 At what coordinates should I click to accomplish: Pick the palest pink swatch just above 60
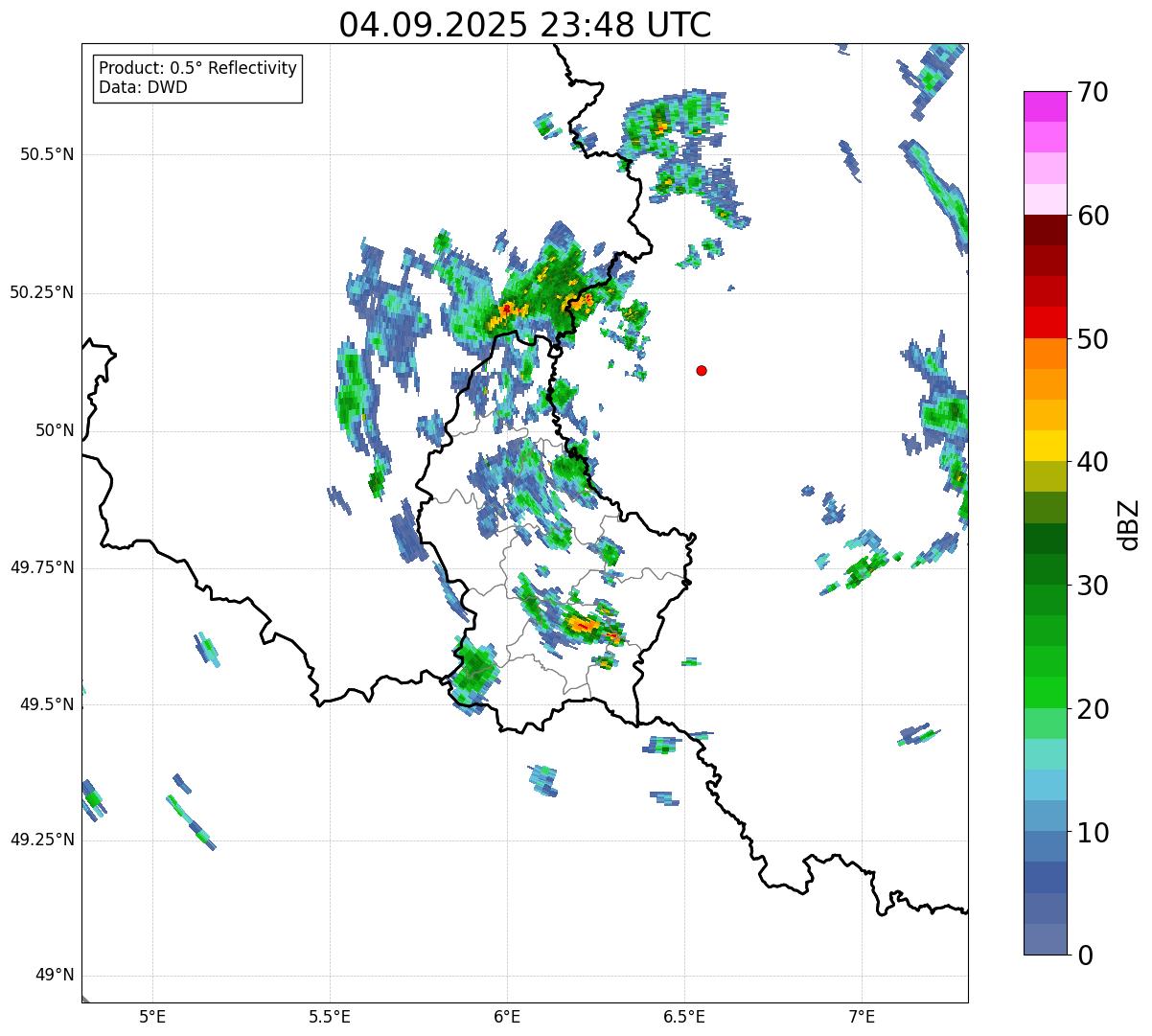tap(1046, 199)
